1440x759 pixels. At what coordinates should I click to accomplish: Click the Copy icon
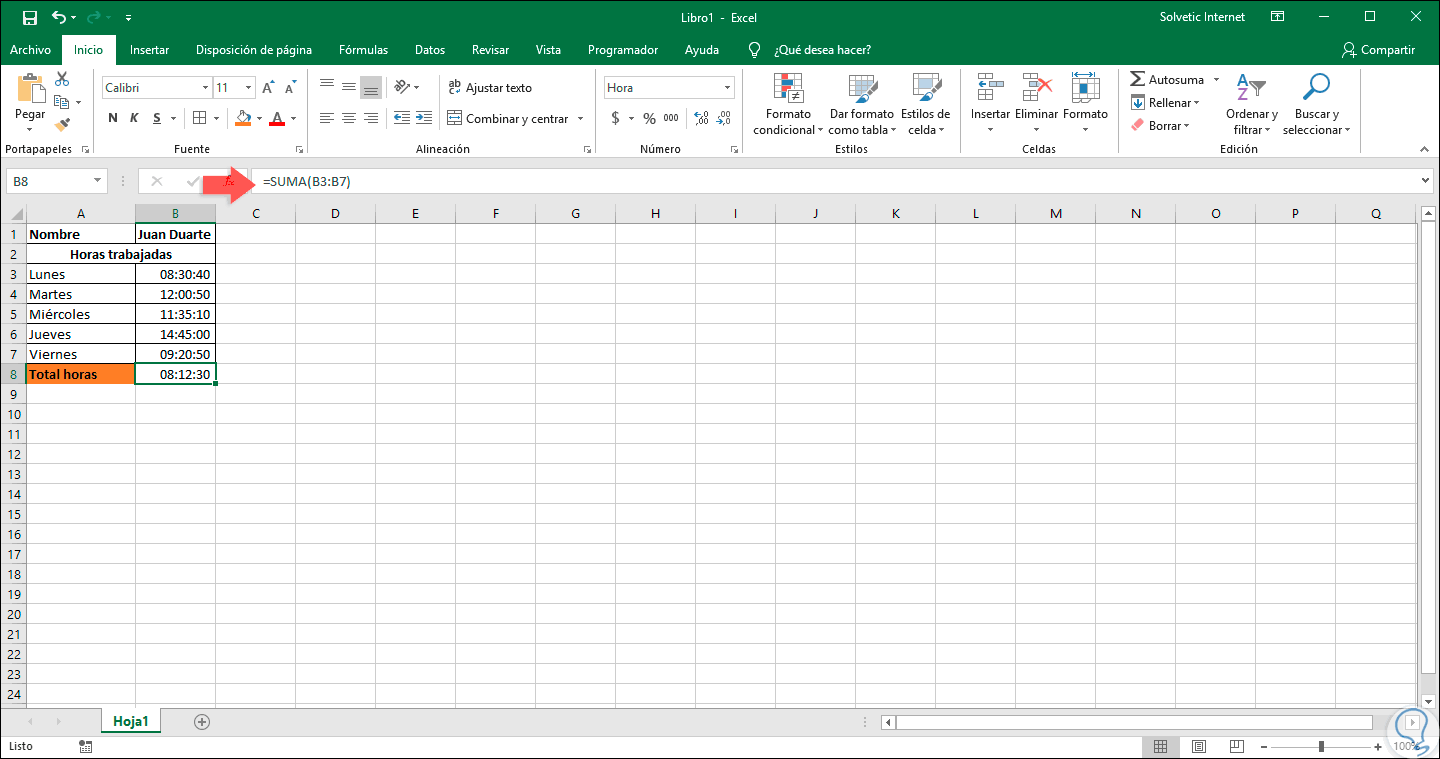62,102
